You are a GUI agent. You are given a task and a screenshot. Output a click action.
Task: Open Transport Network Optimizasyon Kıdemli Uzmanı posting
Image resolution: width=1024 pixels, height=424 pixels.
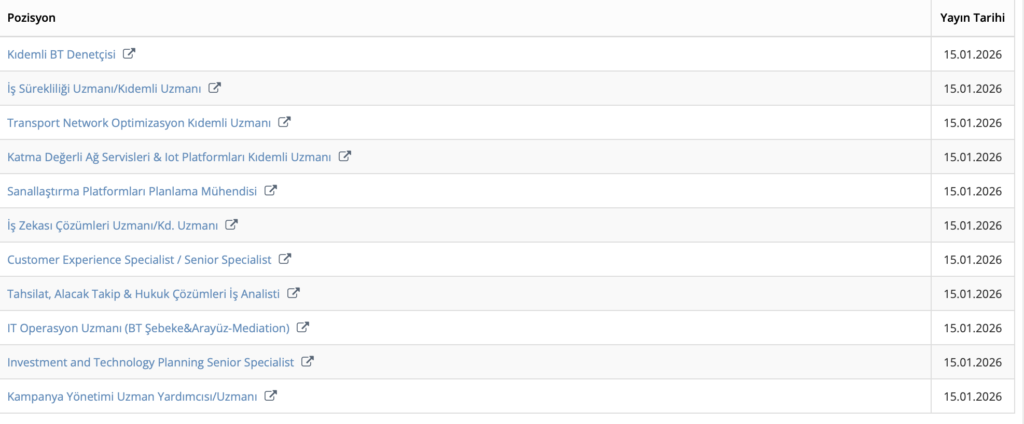139,122
